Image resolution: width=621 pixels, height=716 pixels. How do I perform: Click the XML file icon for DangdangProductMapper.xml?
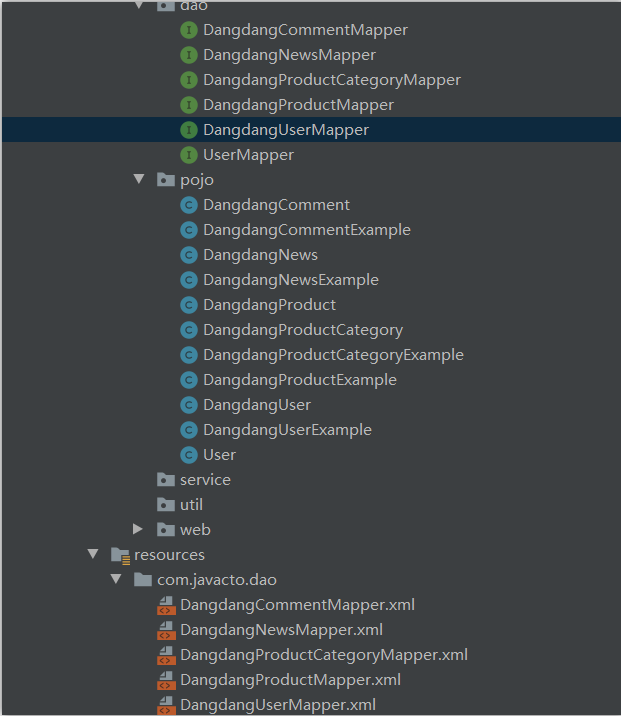(x=166, y=681)
